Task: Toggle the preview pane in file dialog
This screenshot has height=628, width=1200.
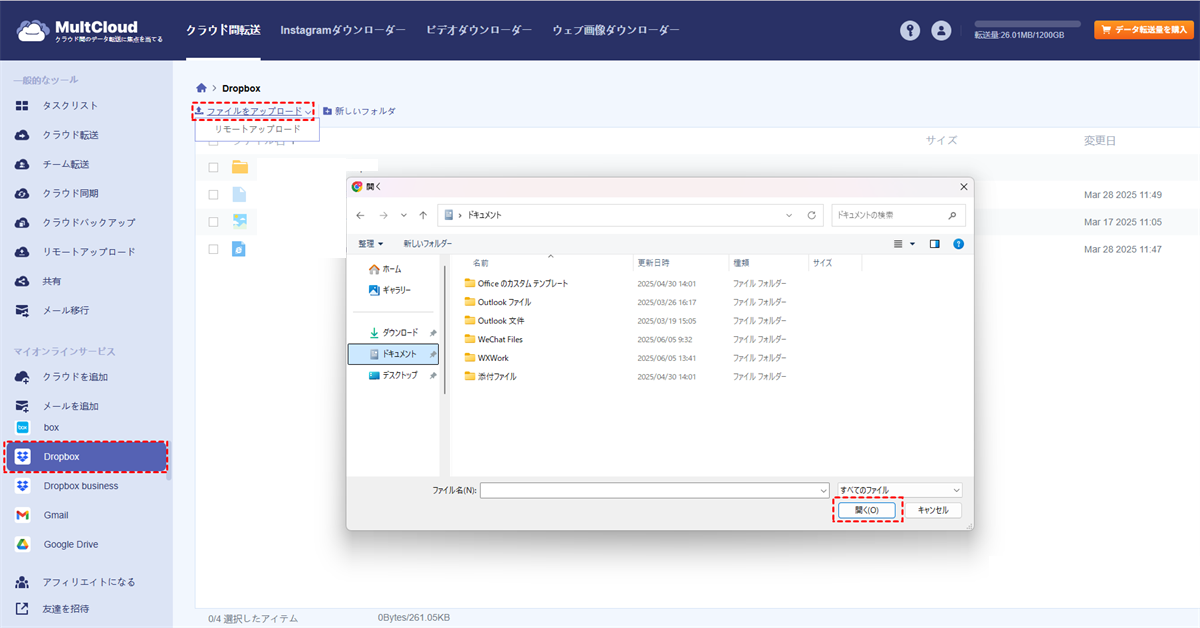Action: coord(935,243)
